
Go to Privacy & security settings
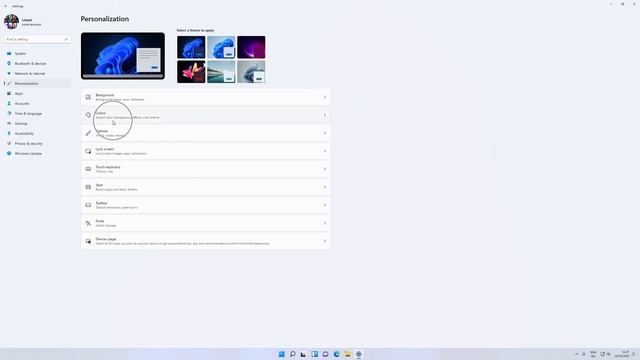[37, 143]
